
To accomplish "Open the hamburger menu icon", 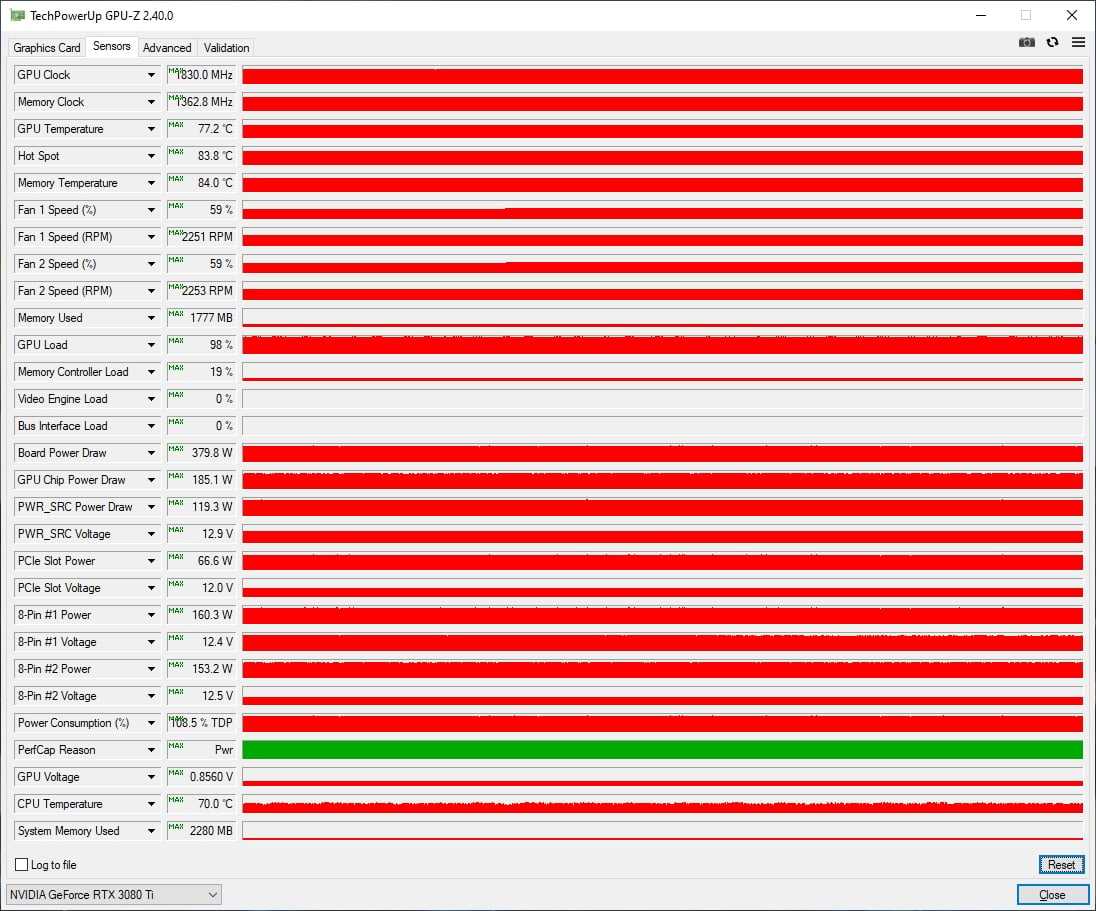I will pos(1078,42).
